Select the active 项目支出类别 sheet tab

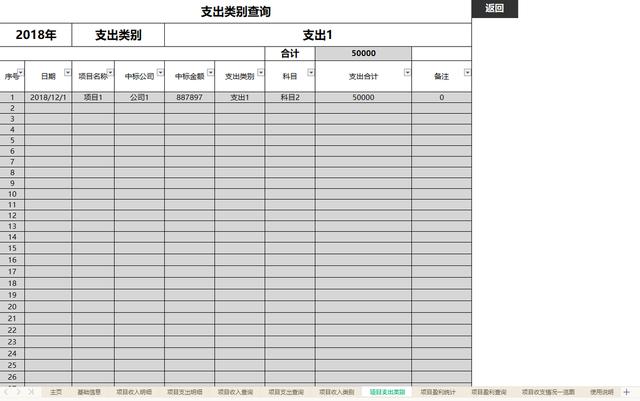pyautogui.click(x=387, y=392)
